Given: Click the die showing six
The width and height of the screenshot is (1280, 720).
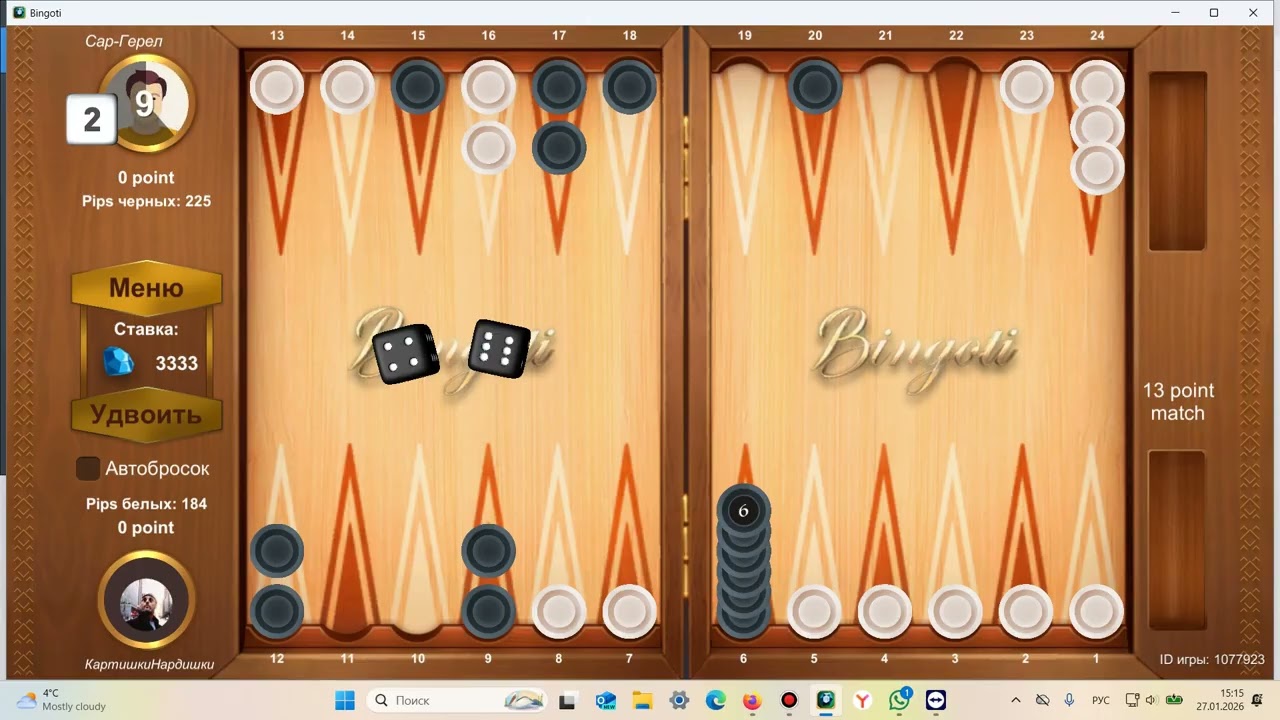Looking at the screenshot, I should coord(499,350).
